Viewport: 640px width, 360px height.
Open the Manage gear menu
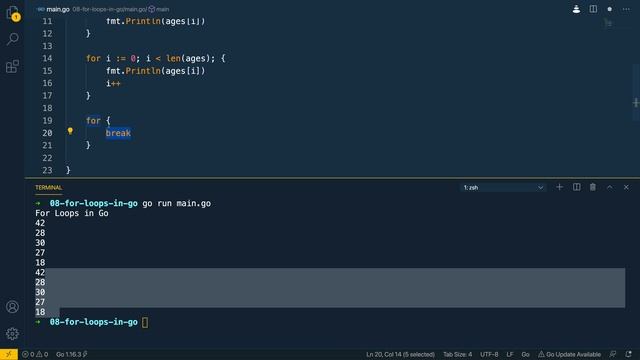(x=12, y=334)
